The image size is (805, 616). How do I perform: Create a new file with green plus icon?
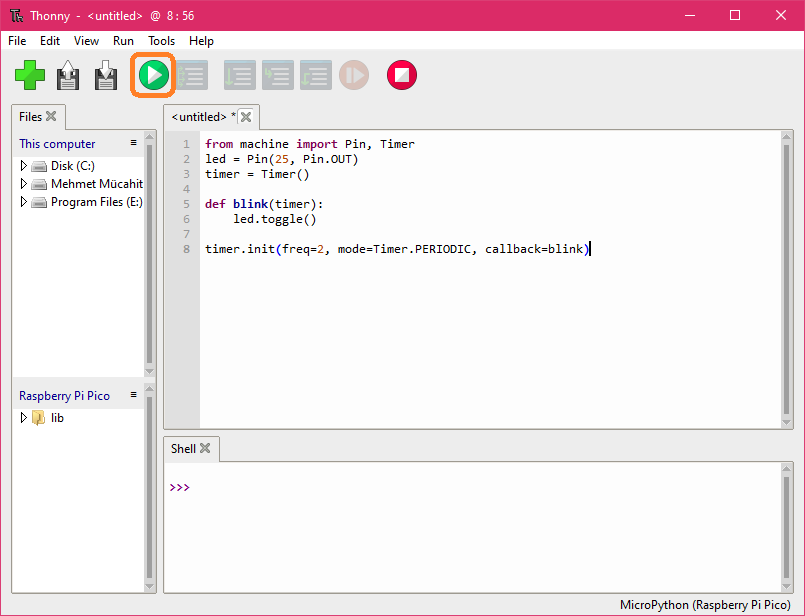[x=30, y=75]
